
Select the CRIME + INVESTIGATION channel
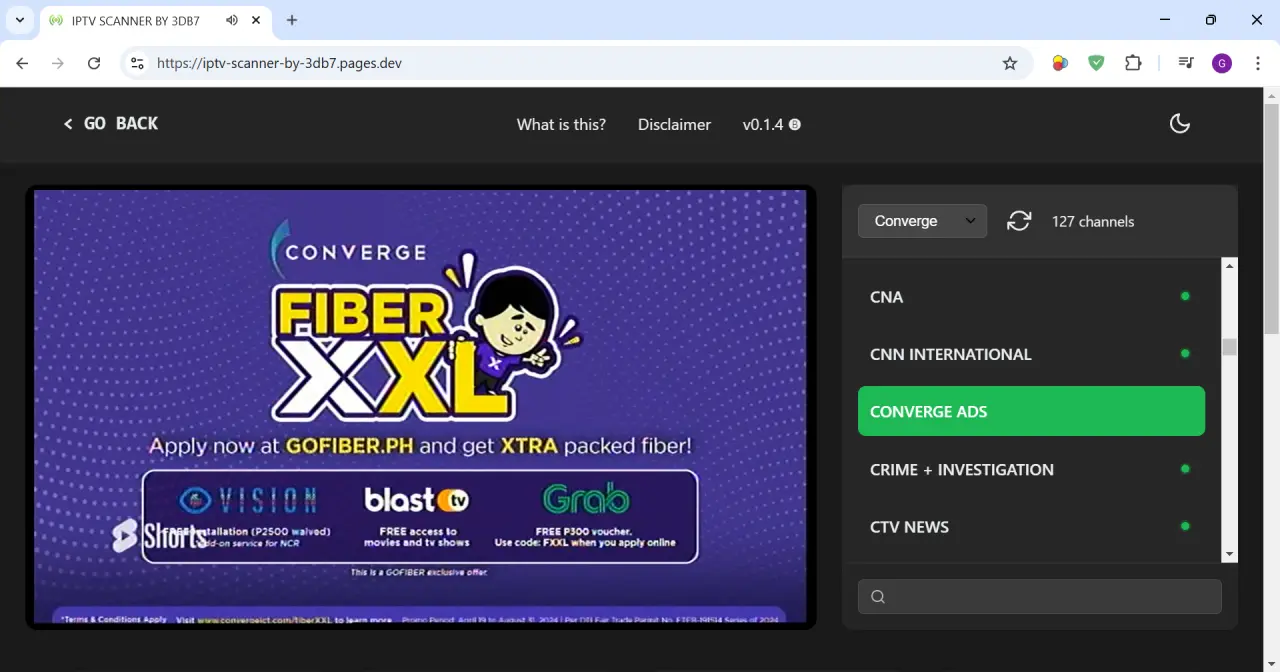1031,469
